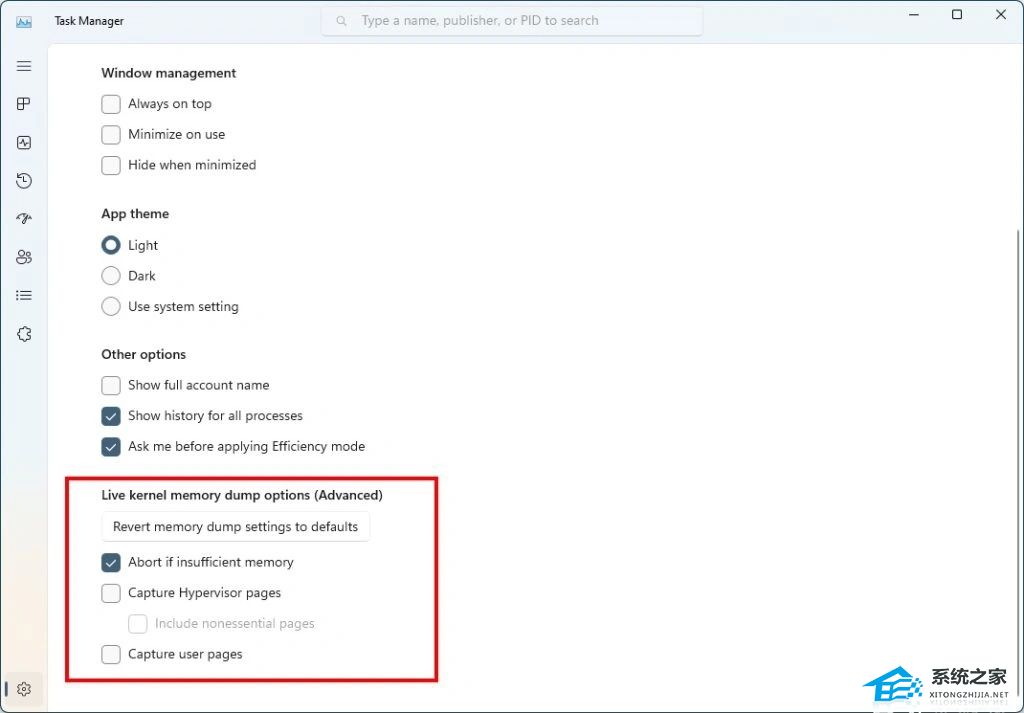Open the Startup apps page icon
Screen dimensions: 1024x713
(x=24, y=219)
